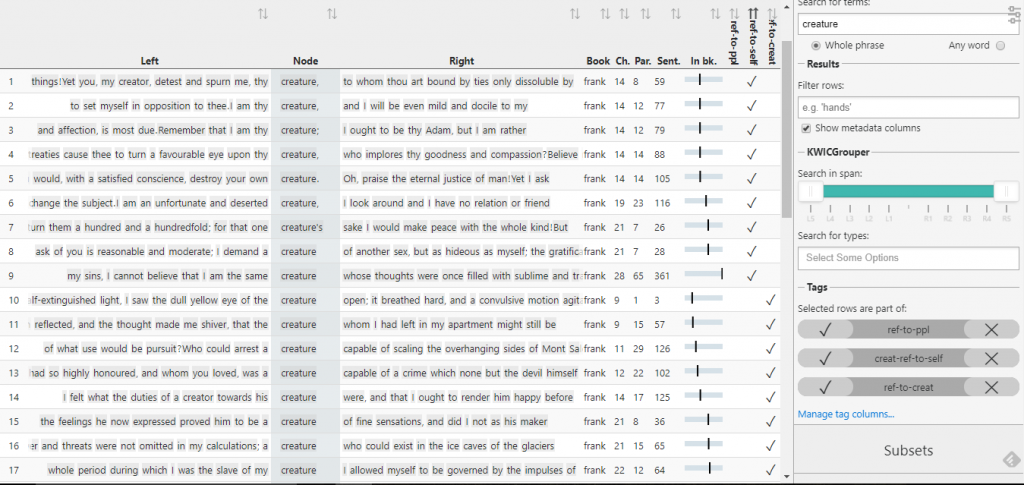Sort concordance by Left context column

(x=263, y=14)
